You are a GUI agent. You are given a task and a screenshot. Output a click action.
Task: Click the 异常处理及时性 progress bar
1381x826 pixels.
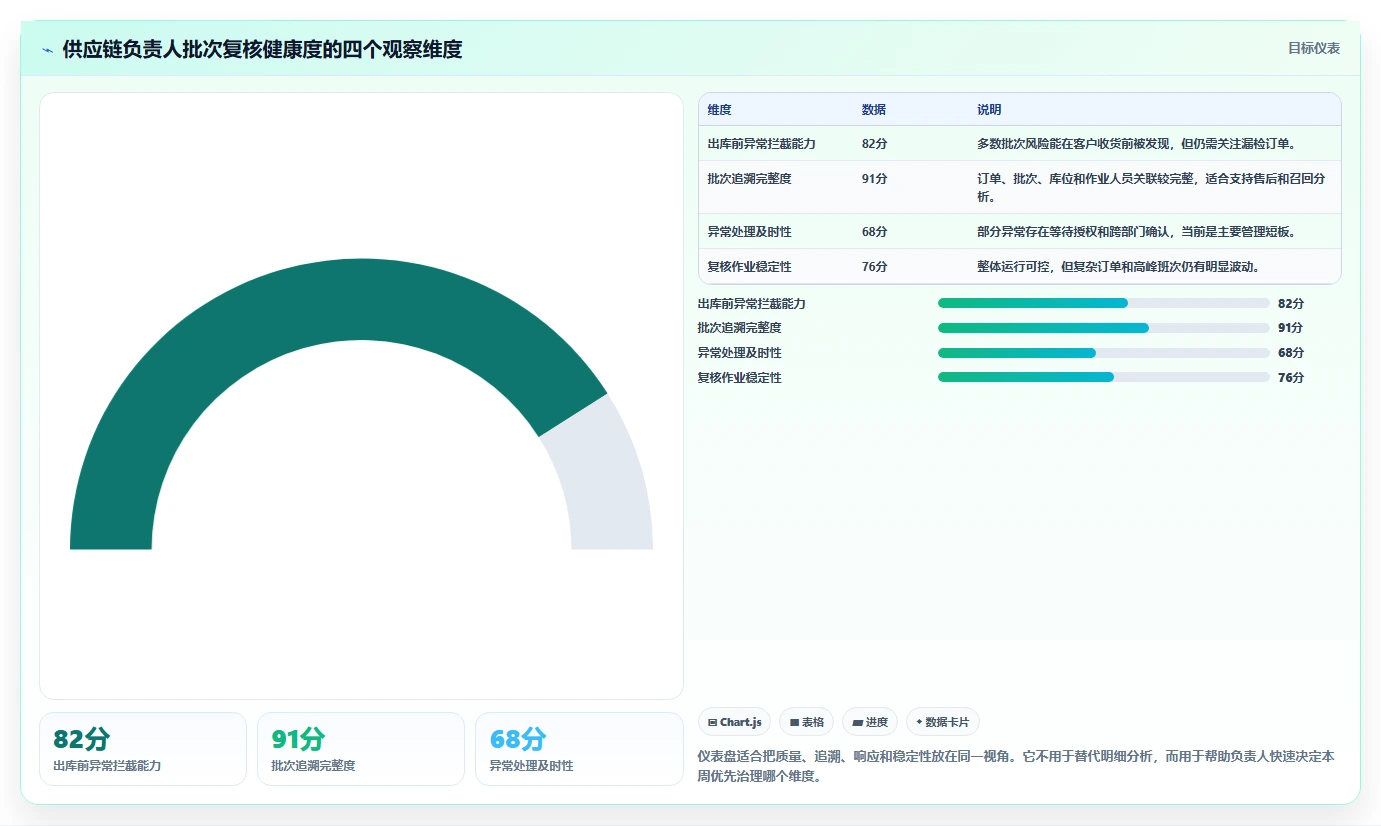1104,353
